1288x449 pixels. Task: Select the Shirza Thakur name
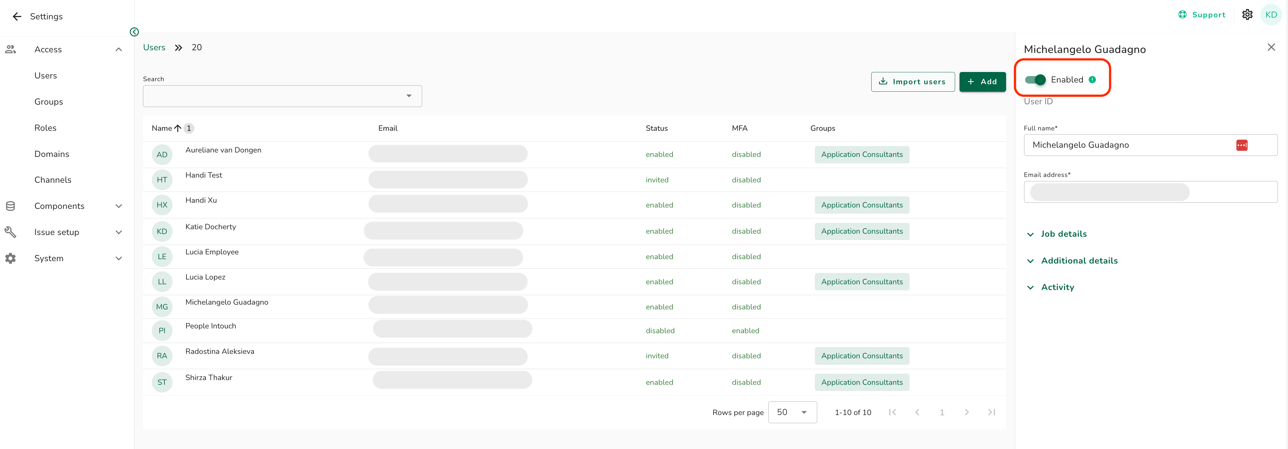(209, 378)
